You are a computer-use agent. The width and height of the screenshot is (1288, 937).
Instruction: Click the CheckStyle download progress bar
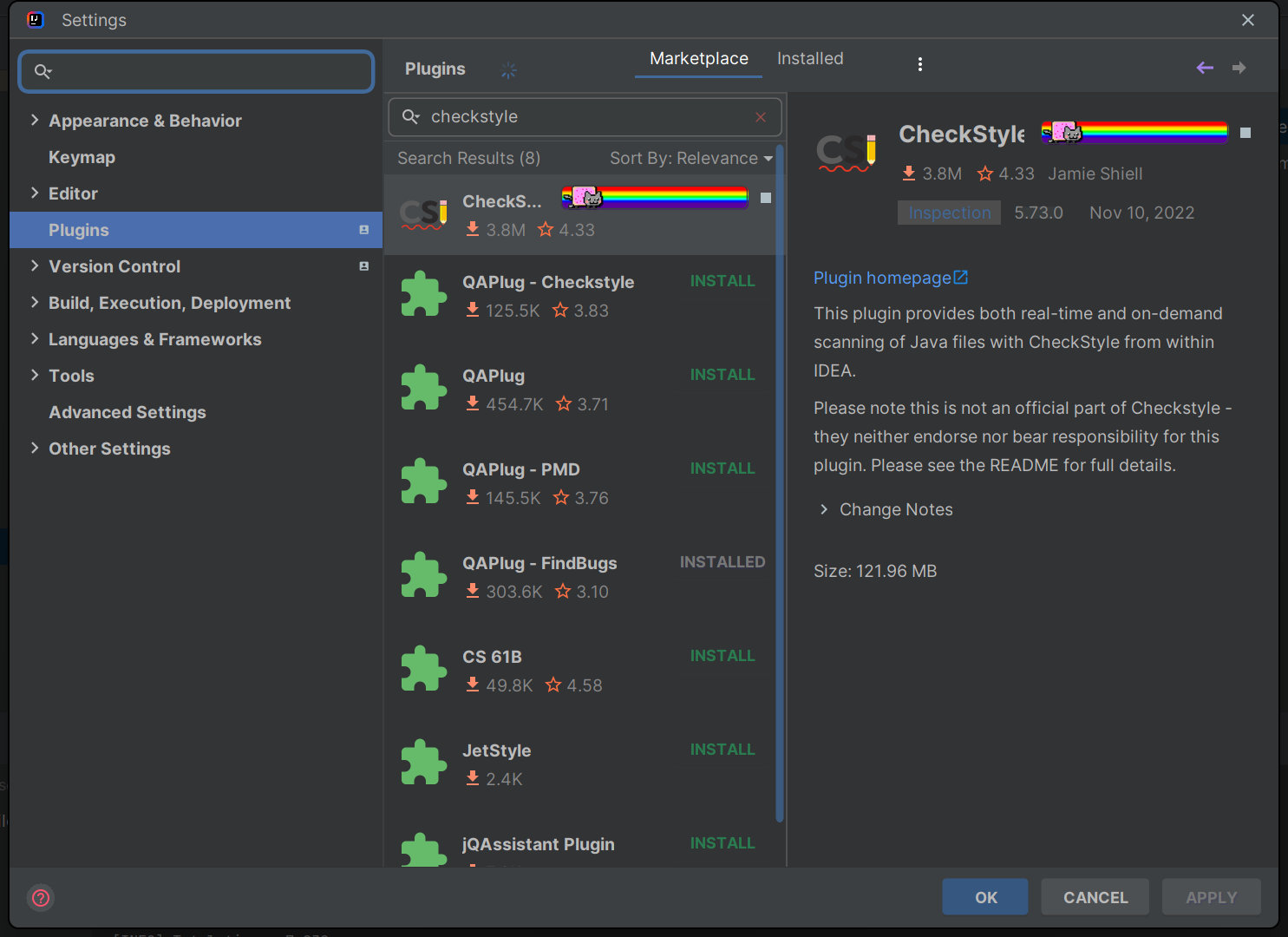pyautogui.click(x=1134, y=132)
